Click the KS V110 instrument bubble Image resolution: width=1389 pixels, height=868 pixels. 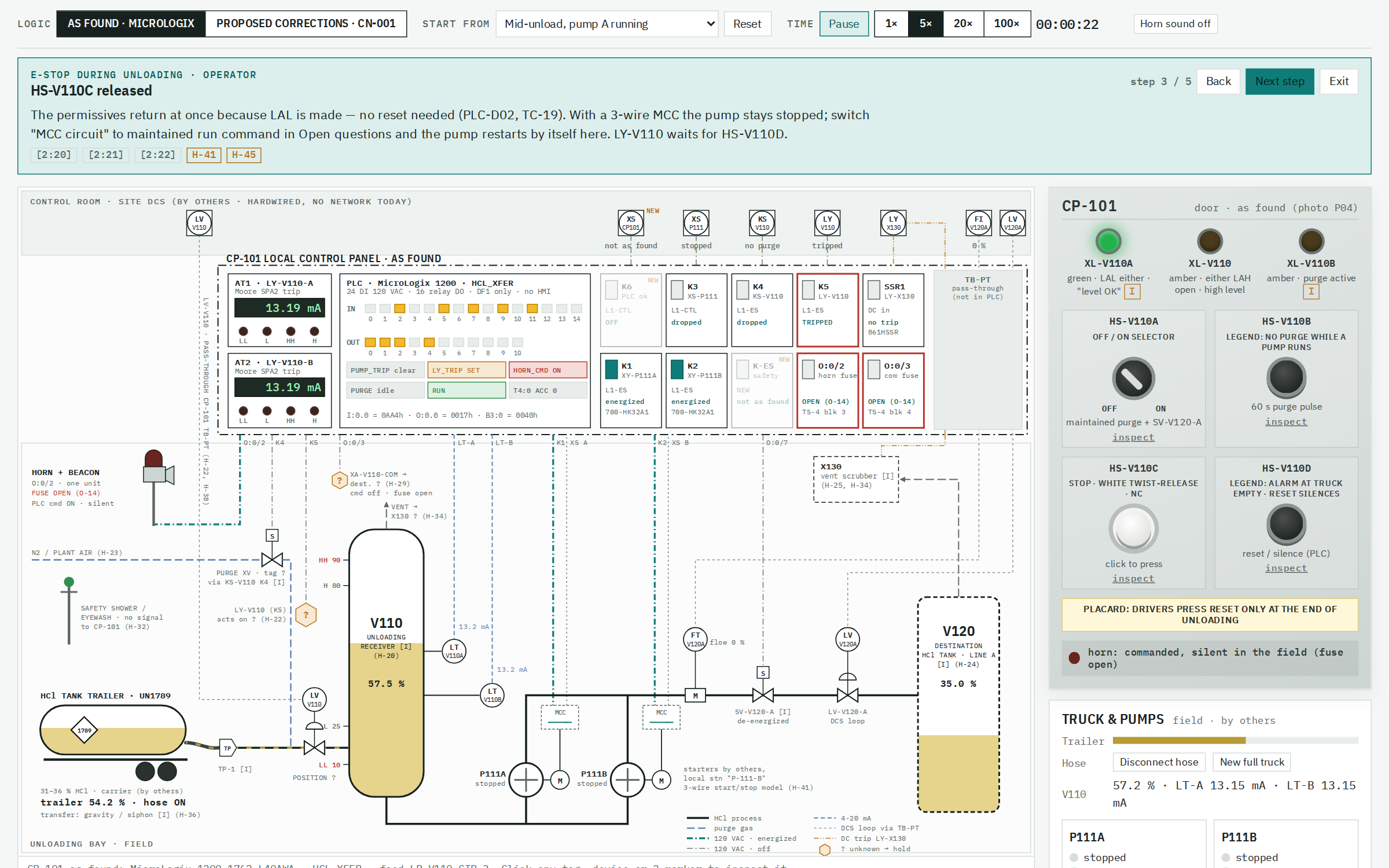click(x=762, y=223)
